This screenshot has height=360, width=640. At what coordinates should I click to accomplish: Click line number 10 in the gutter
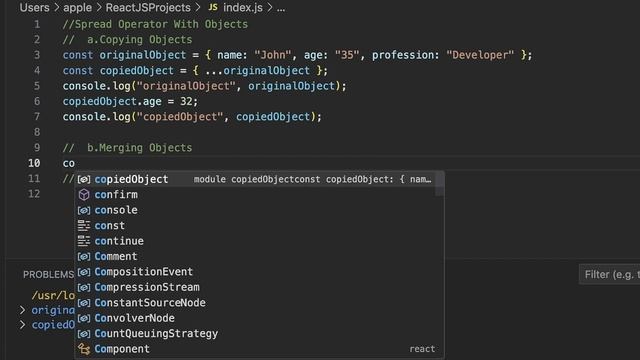[34, 163]
